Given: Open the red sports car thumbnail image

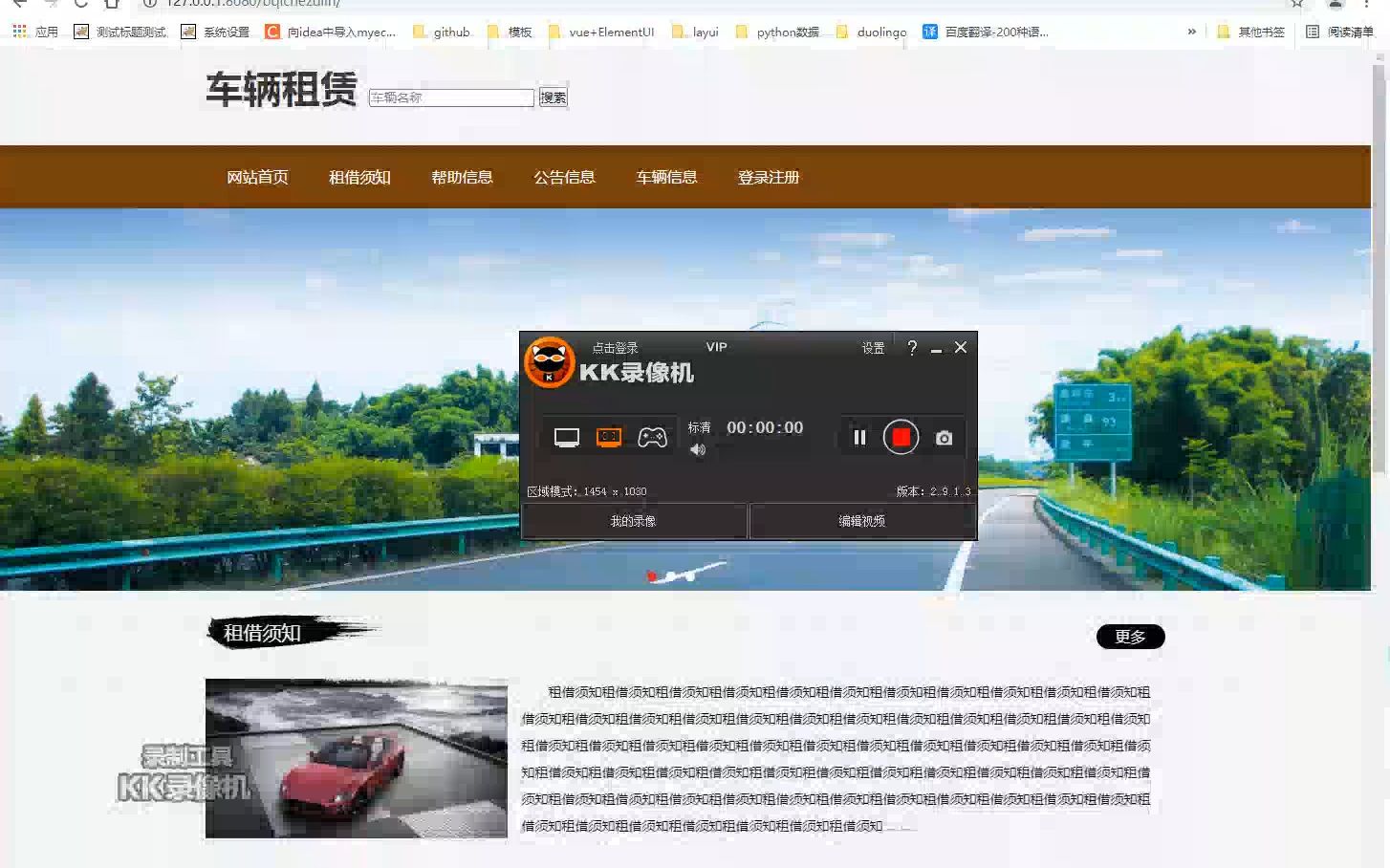Looking at the screenshot, I should (x=356, y=758).
